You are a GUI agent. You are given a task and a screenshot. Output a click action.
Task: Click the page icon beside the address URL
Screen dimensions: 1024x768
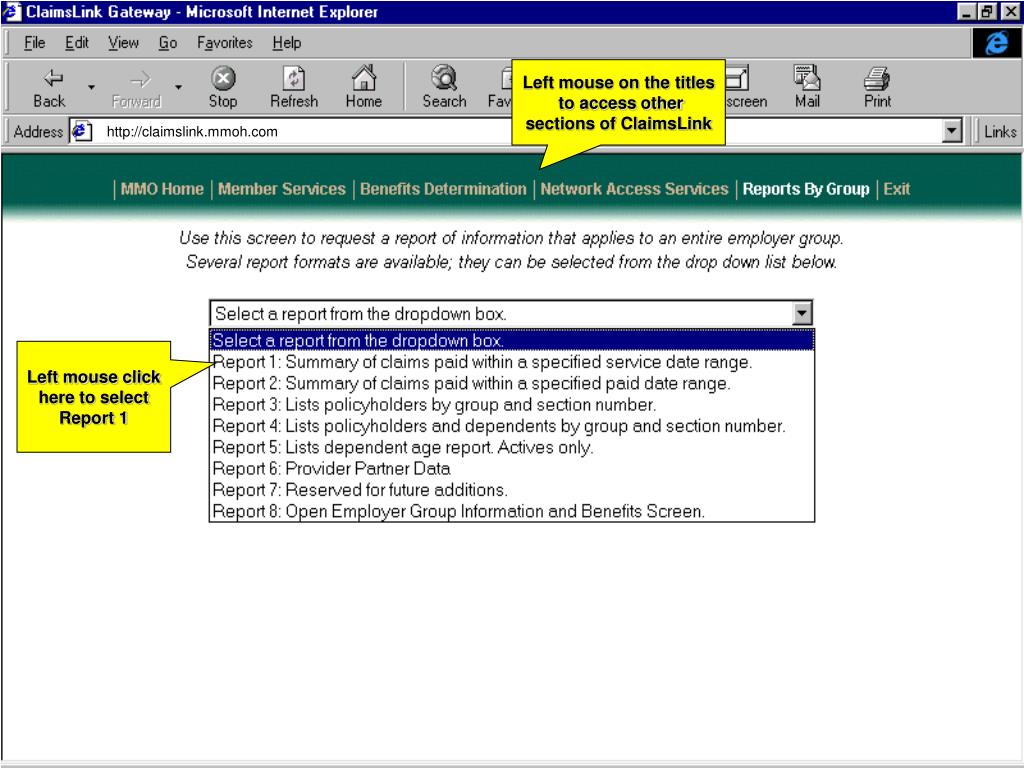point(81,131)
